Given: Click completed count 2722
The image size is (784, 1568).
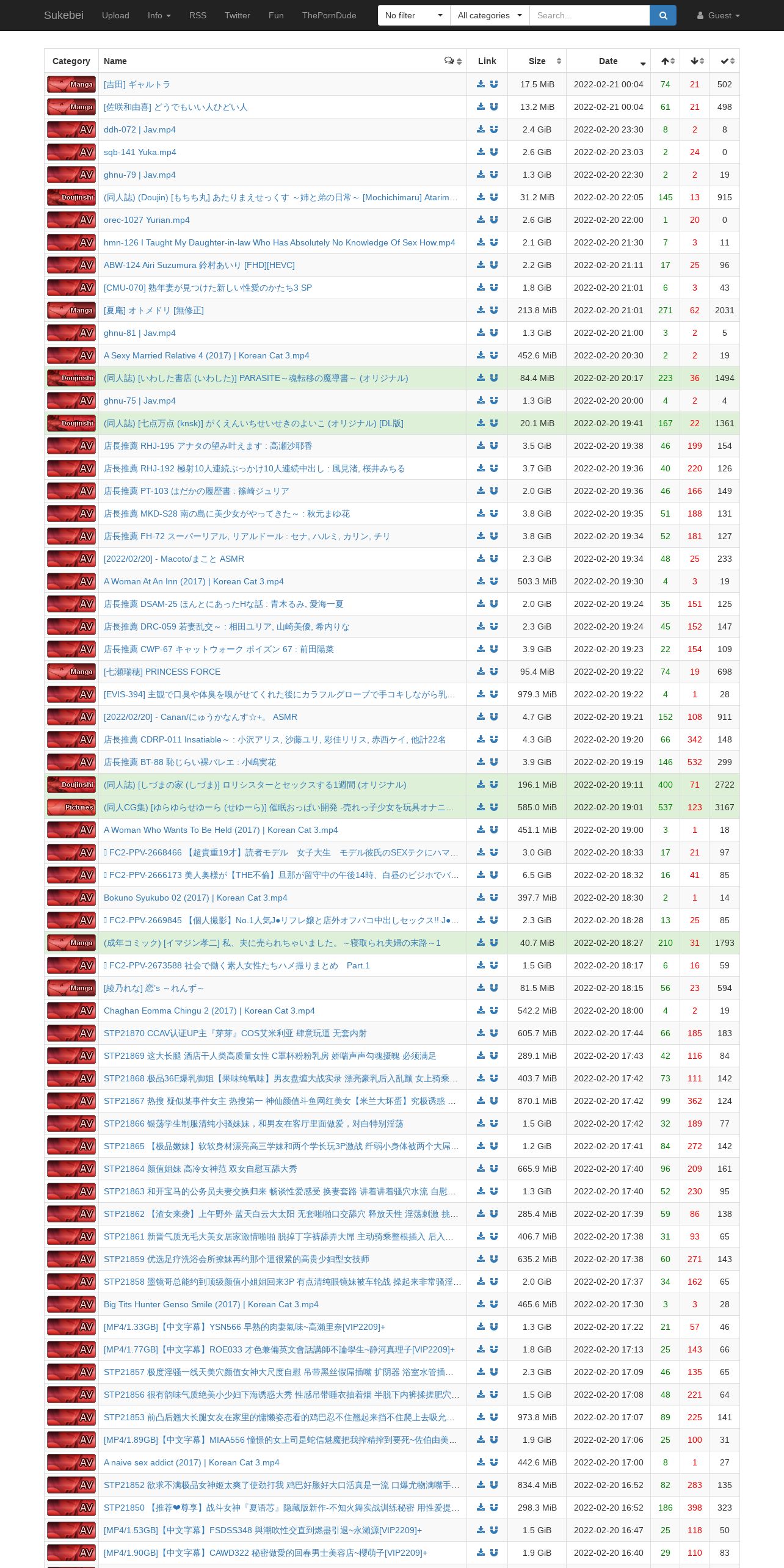Looking at the screenshot, I should click(x=725, y=785).
